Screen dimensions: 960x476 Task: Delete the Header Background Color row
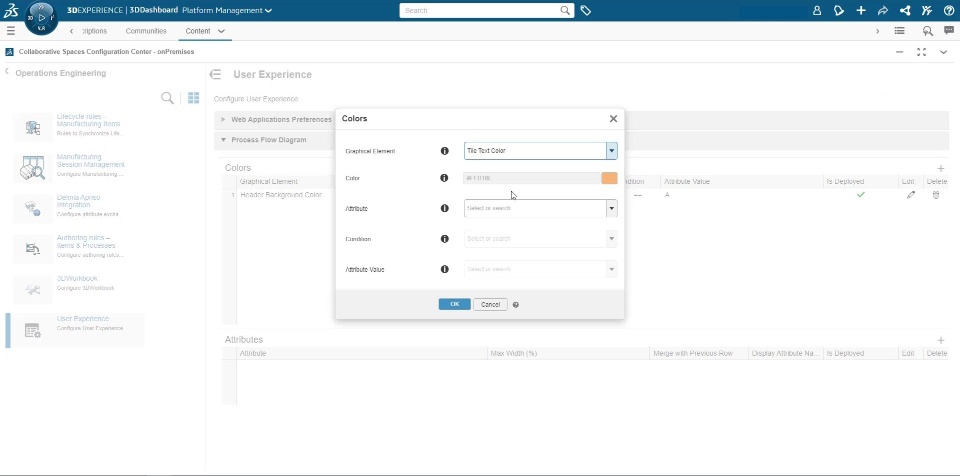[936, 195]
